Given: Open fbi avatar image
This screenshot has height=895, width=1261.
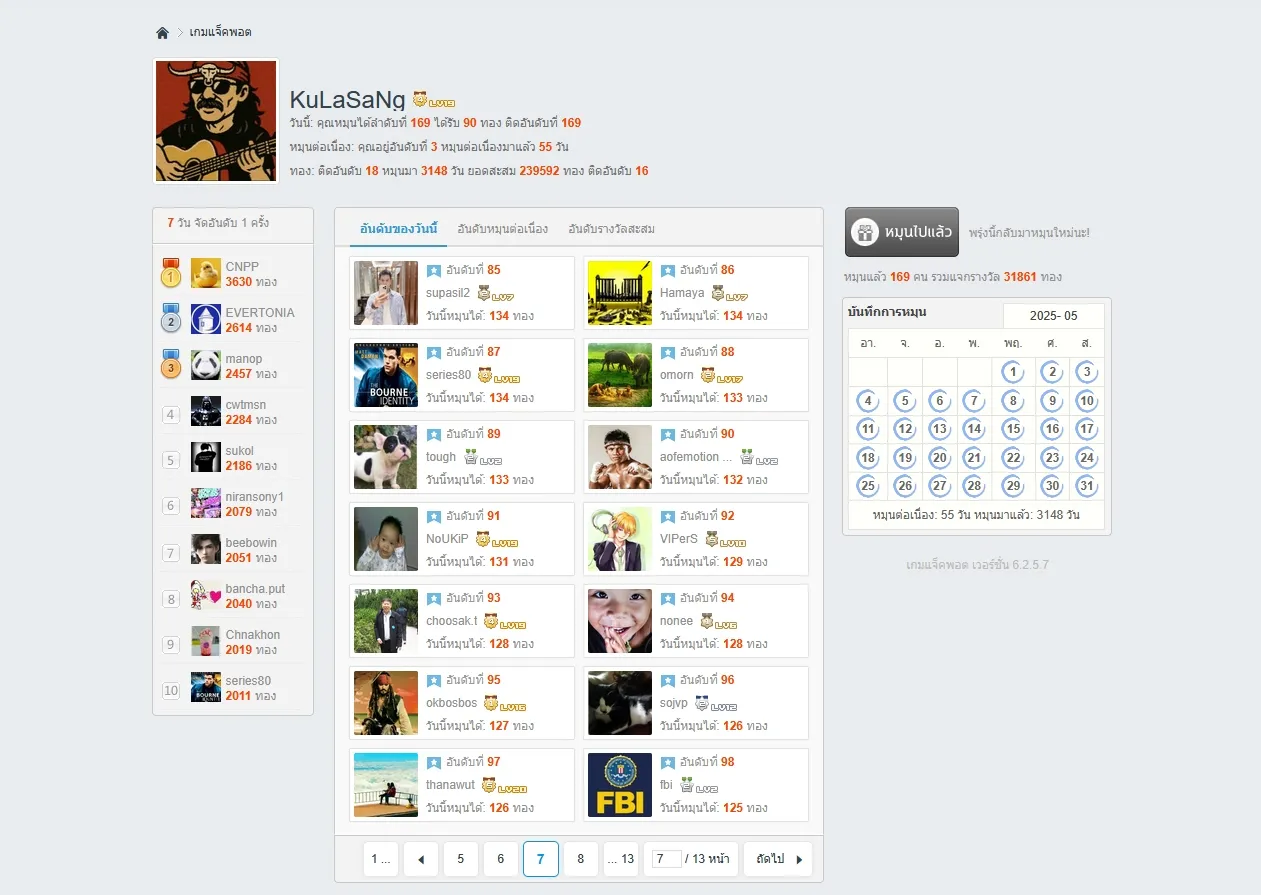Looking at the screenshot, I should tap(620, 785).
